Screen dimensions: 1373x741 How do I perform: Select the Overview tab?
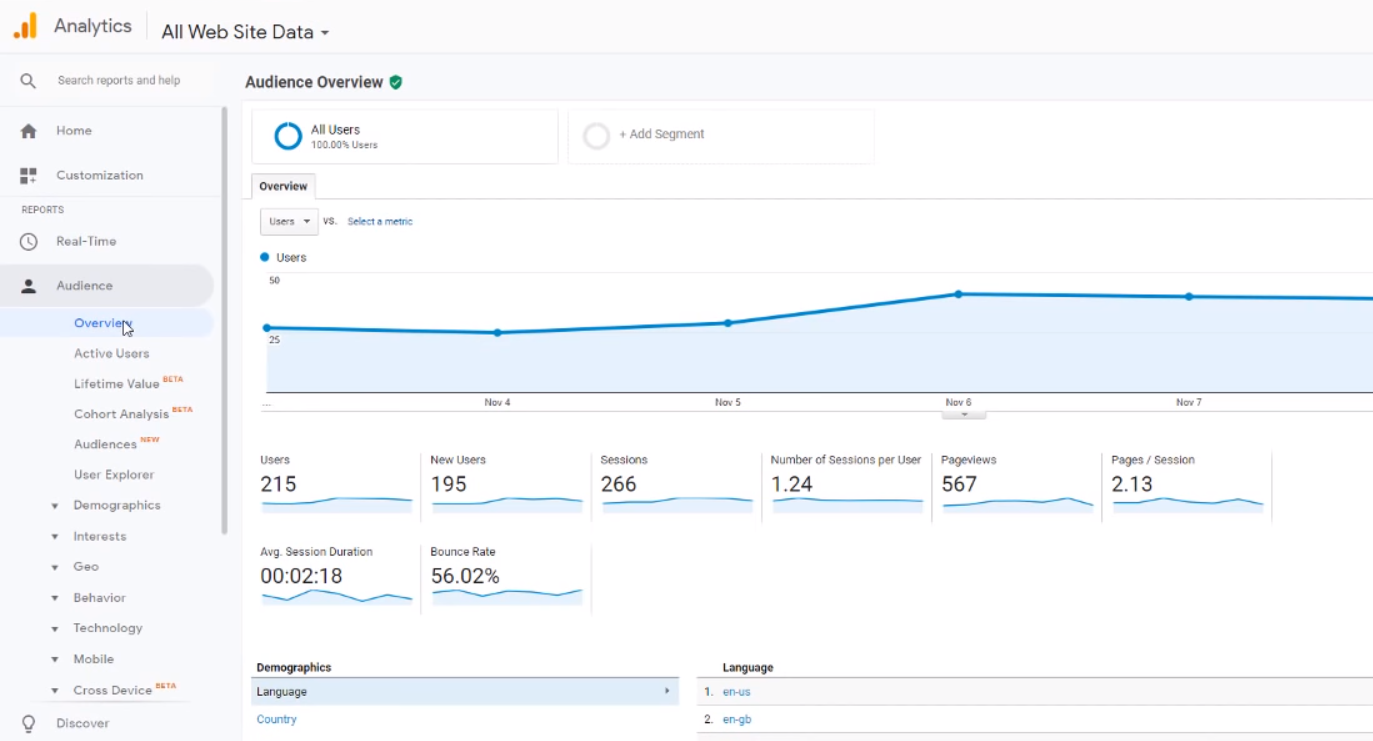point(283,186)
